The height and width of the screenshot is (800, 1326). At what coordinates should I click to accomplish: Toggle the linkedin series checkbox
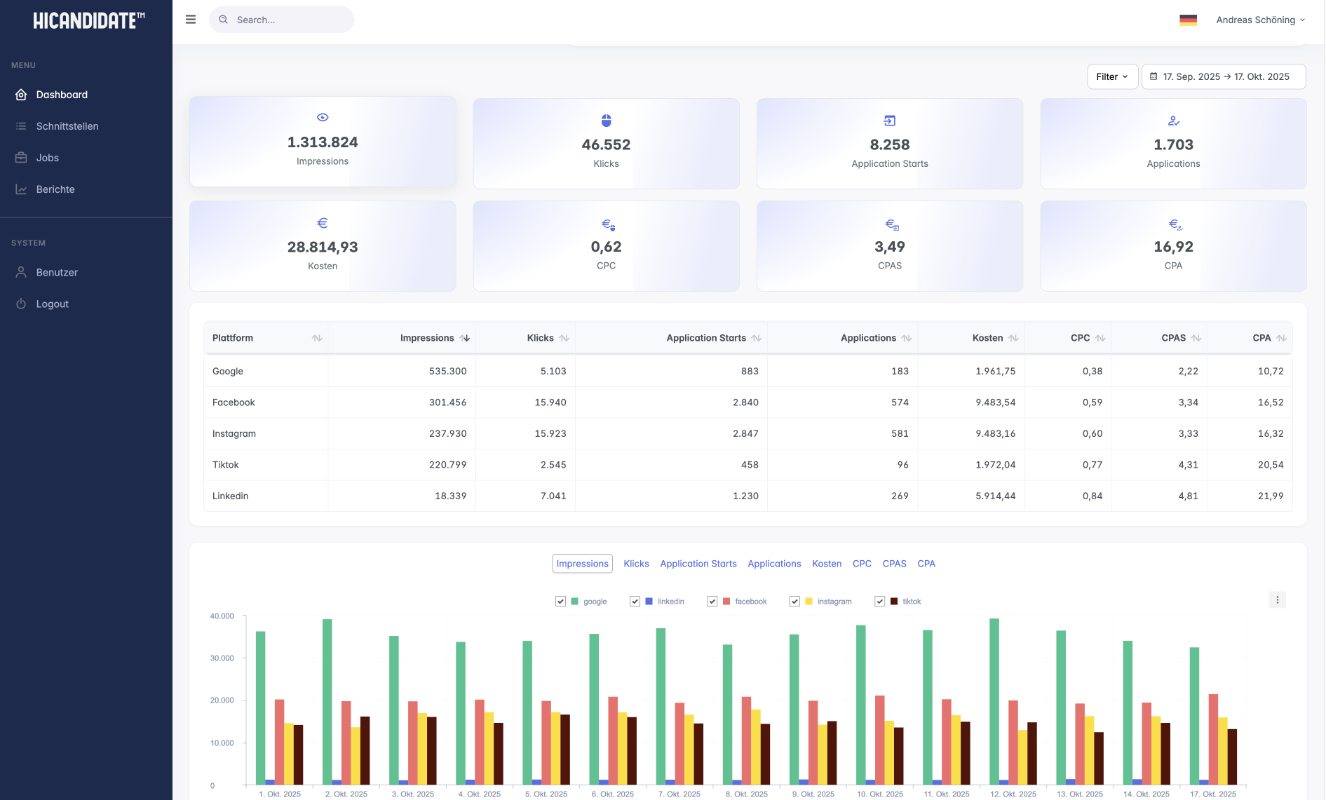(635, 601)
